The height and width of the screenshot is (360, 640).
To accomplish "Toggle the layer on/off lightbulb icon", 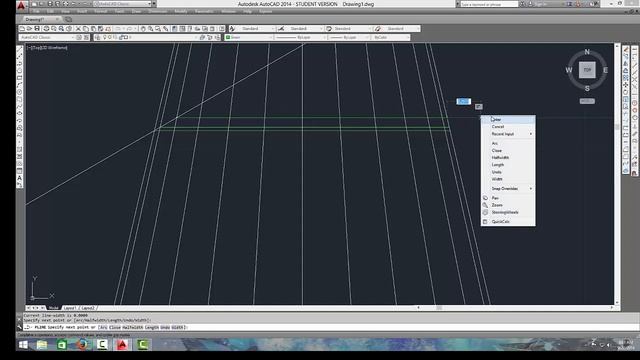I will (104, 37).
